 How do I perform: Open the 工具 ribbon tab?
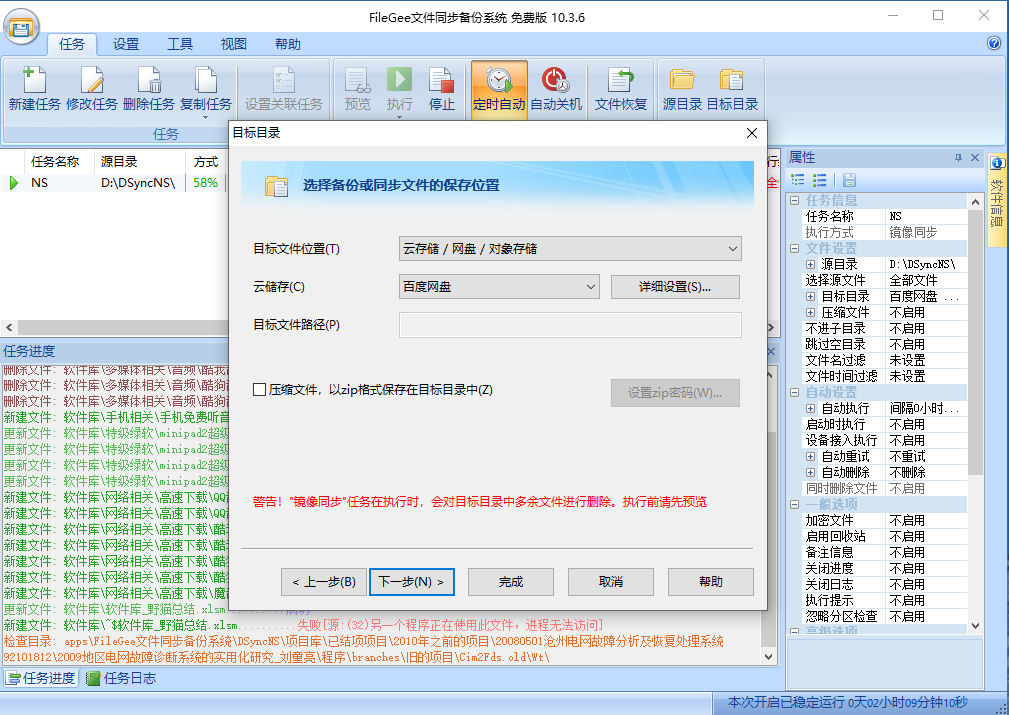pos(180,44)
